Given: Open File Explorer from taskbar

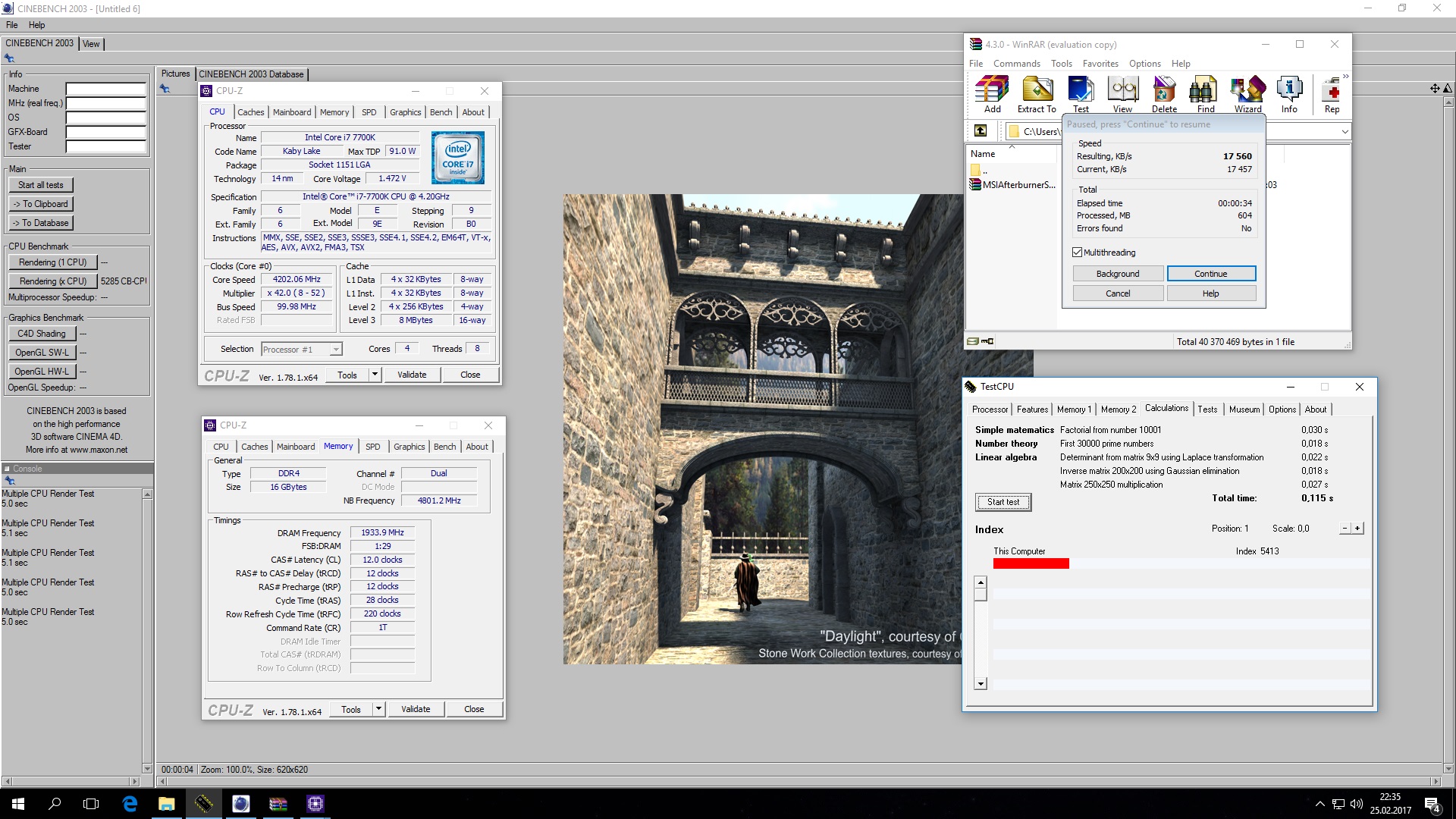Looking at the screenshot, I should pos(167,804).
